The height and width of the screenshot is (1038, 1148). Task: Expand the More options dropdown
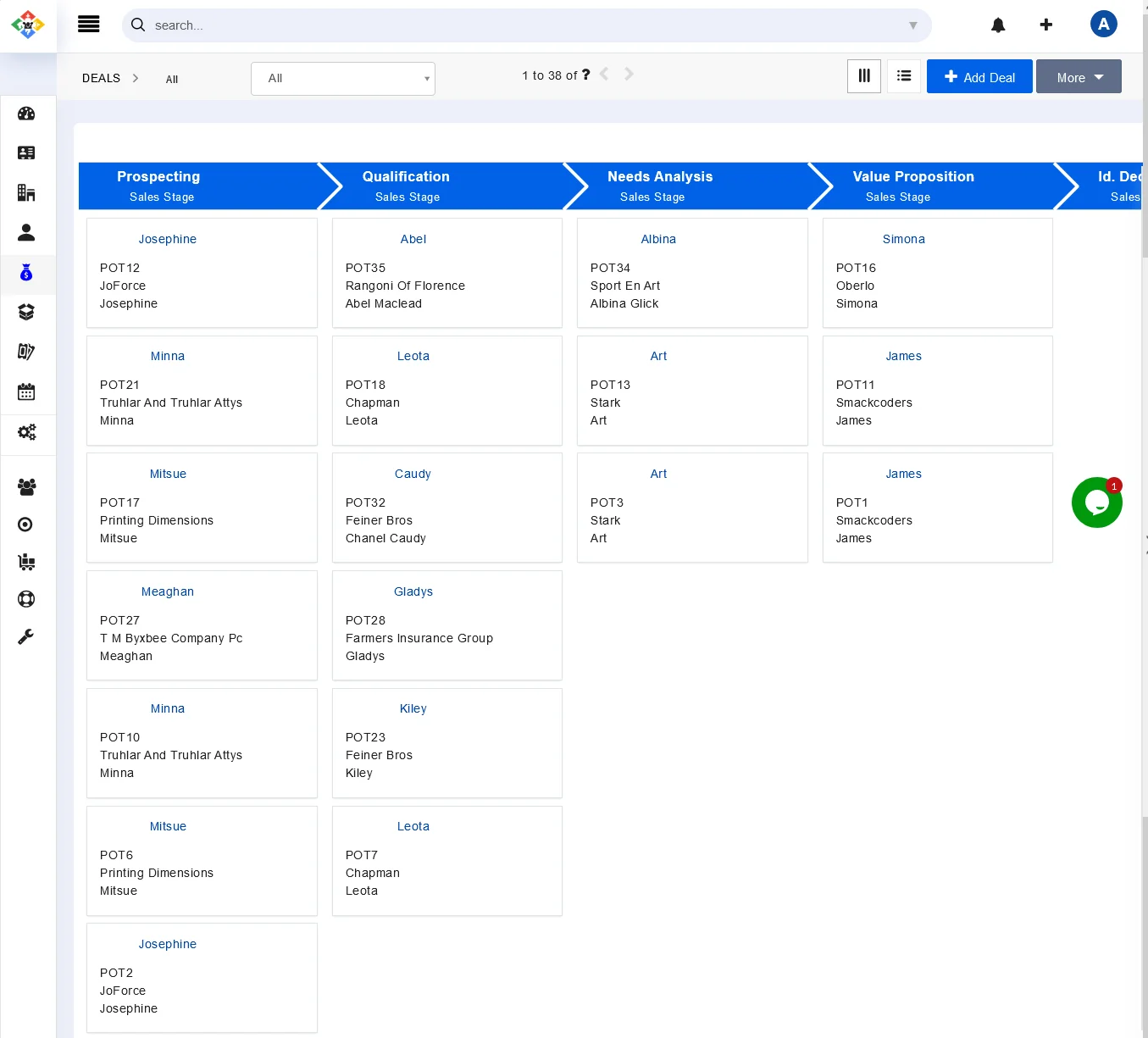(1079, 77)
